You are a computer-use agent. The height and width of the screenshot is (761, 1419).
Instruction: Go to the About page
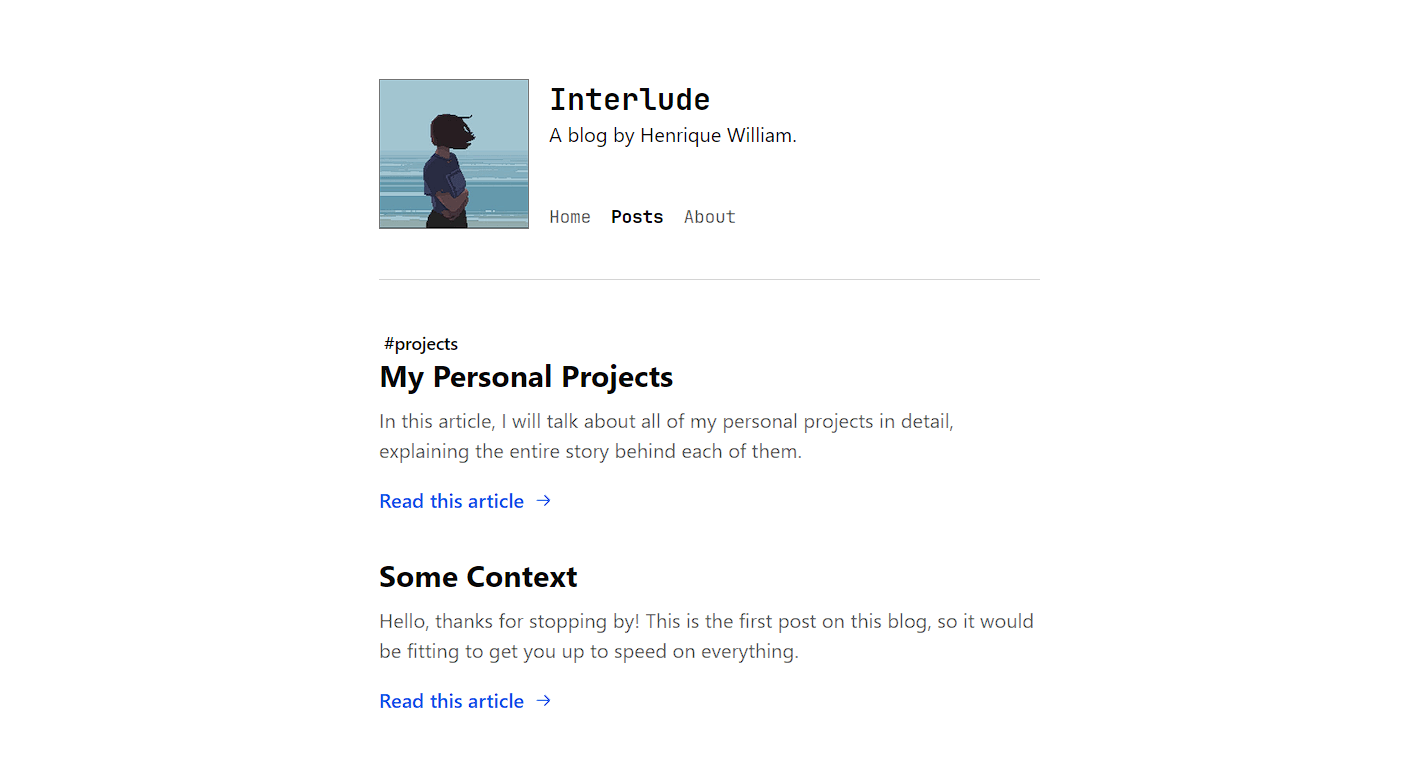(x=710, y=217)
